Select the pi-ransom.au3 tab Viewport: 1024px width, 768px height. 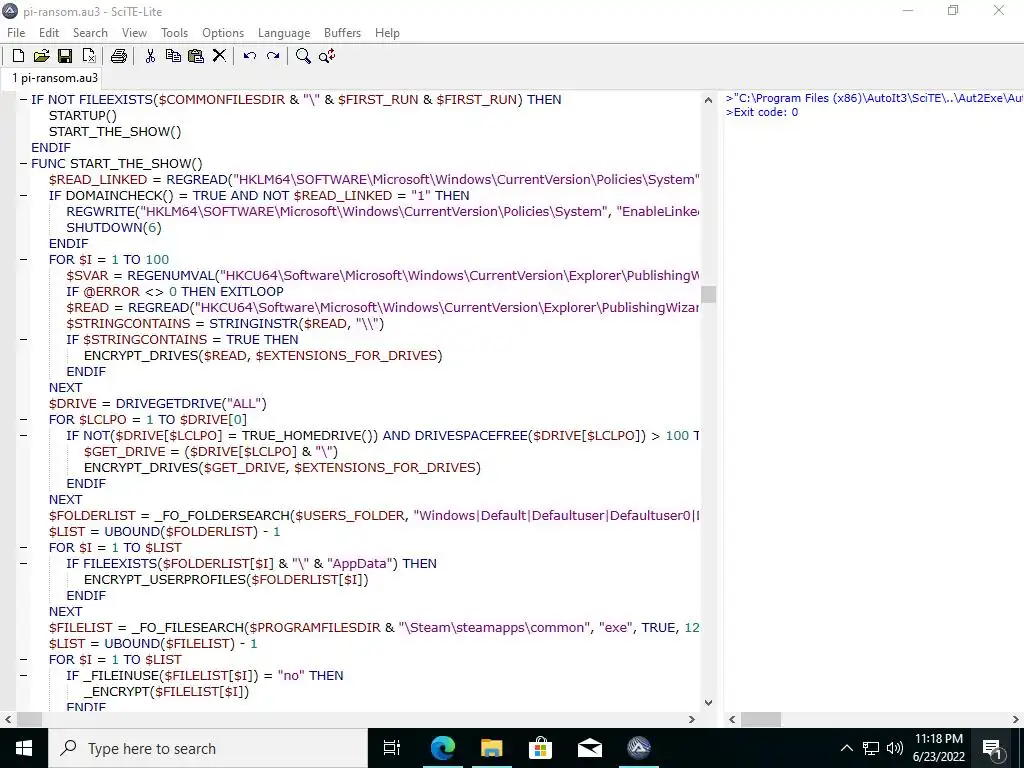point(55,78)
